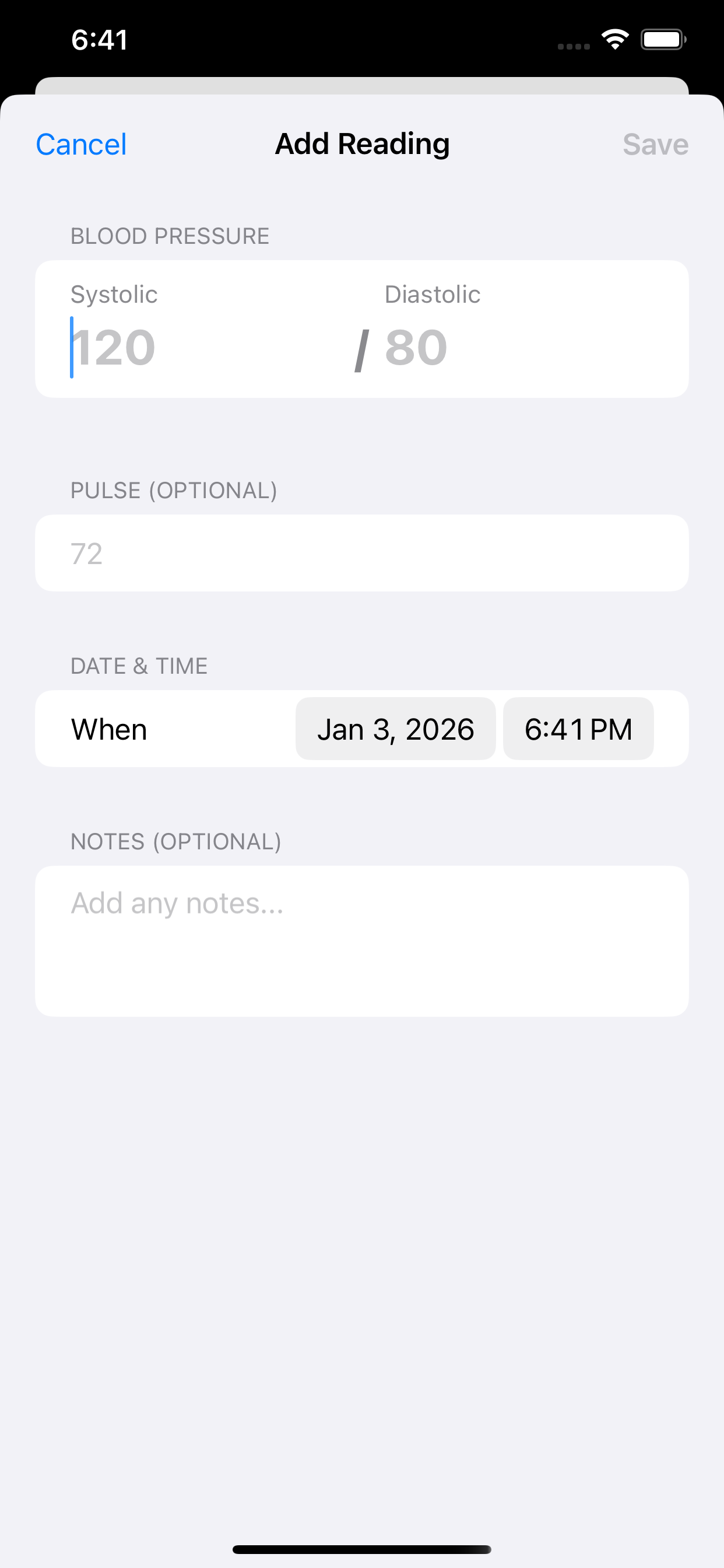Tap the status bar clock
The width and height of the screenshot is (724, 1568).
99,40
